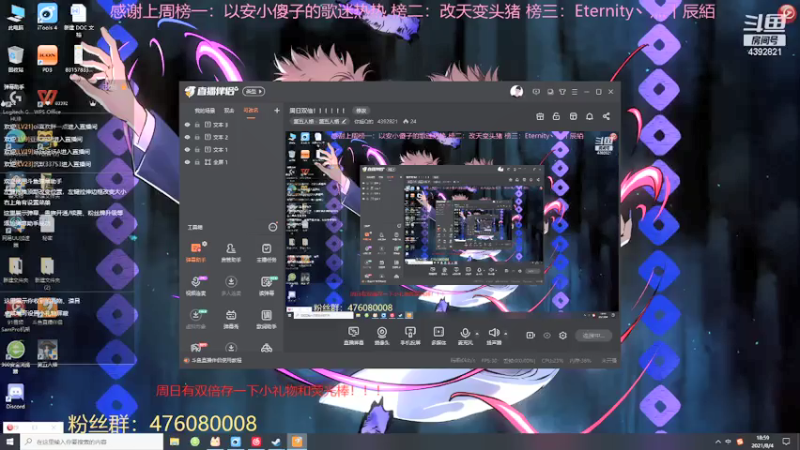The height and width of the screenshot is (450, 800).
Task: Open Discord desktop shortcut
Action: click(x=15, y=396)
